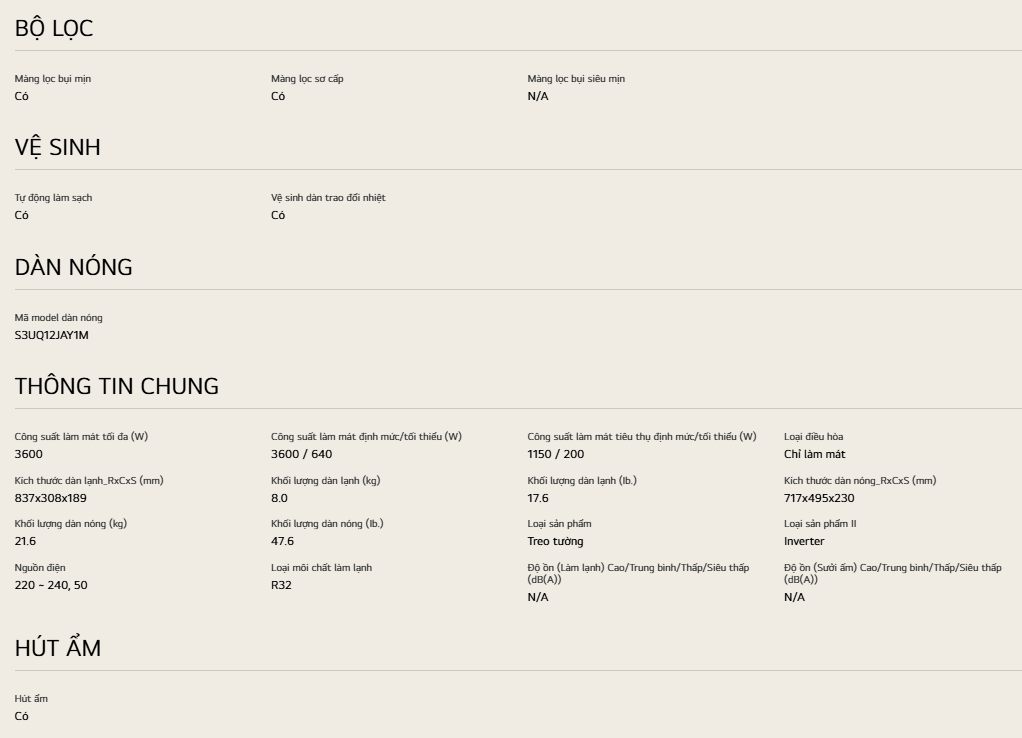Screen dimensions: 1022x738
Task: Click the HÚT ẨM section heading
Action: [x=58, y=648]
